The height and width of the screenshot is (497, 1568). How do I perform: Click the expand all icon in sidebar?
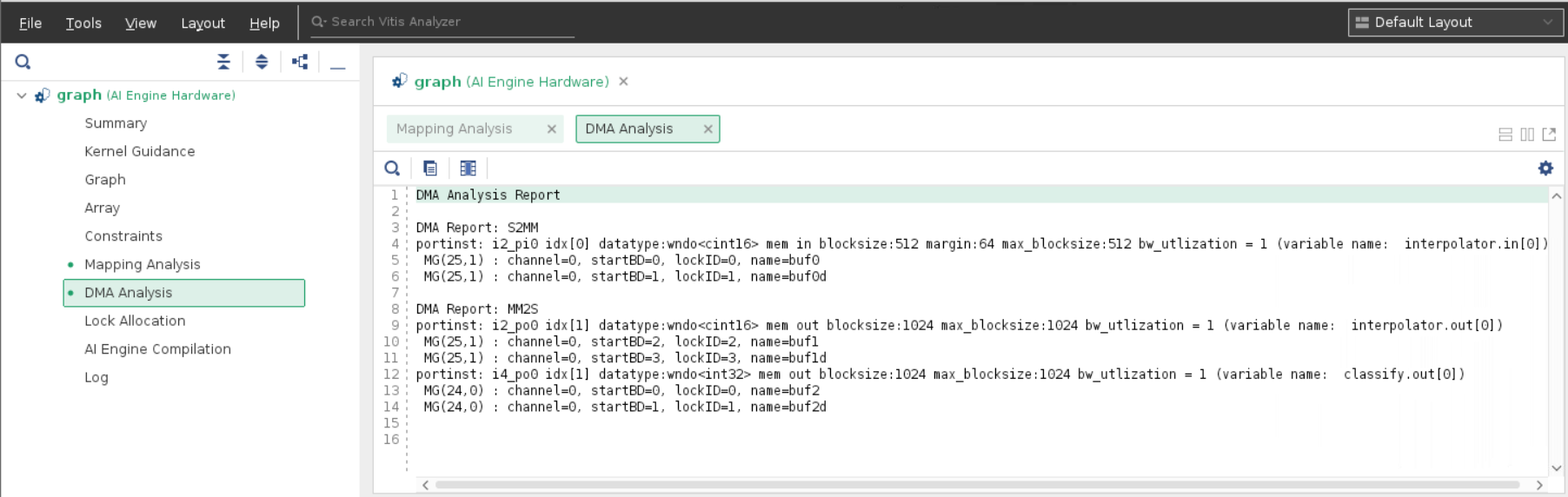pyautogui.click(x=262, y=62)
